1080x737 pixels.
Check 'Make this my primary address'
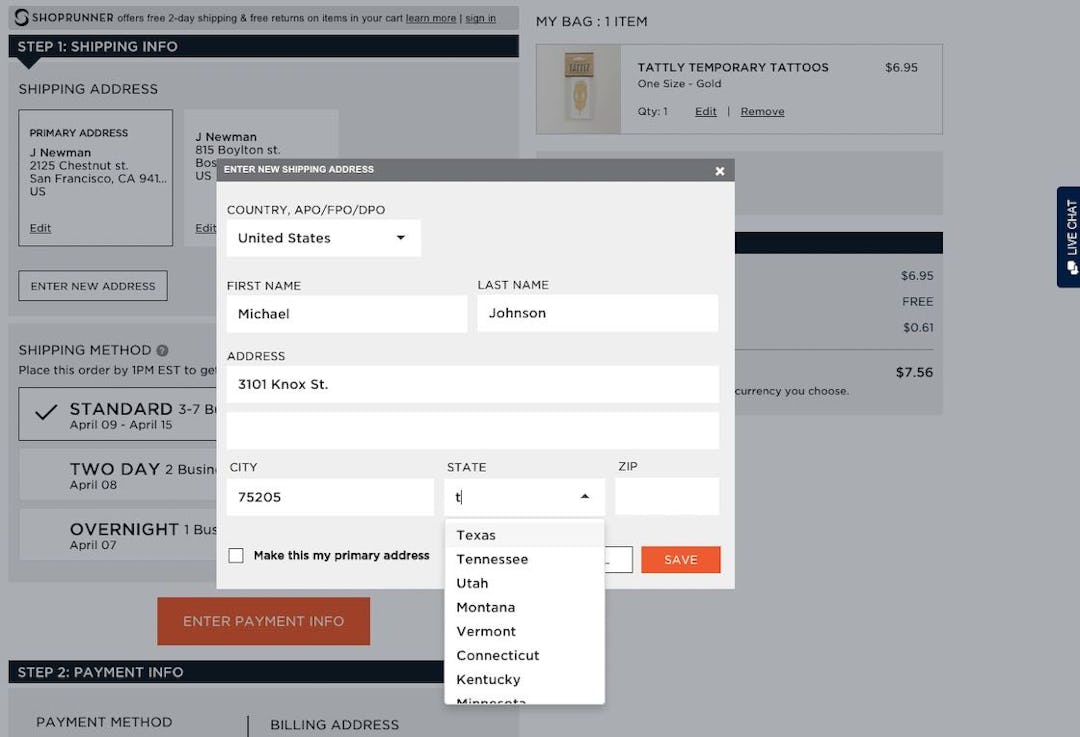click(236, 556)
